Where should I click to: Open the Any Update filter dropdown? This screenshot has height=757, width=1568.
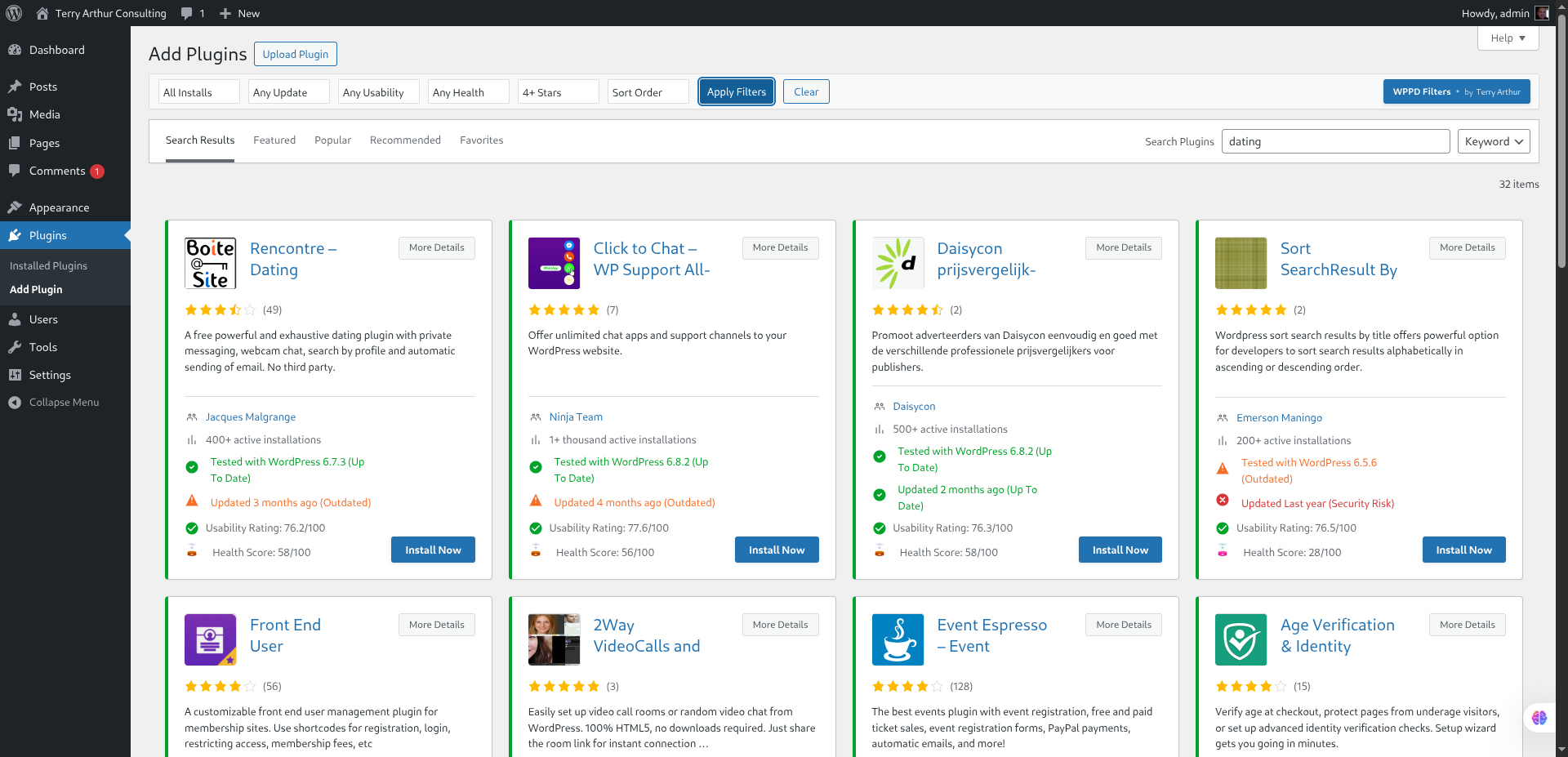(x=289, y=92)
